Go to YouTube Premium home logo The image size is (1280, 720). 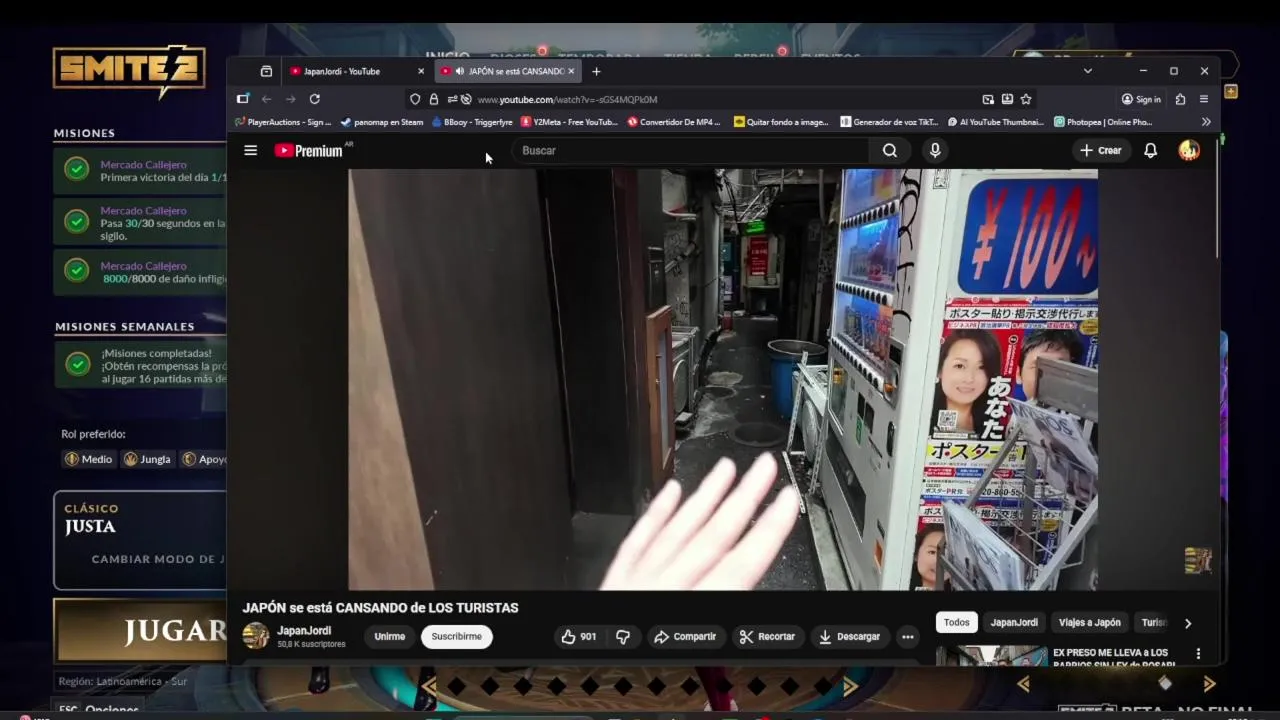(x=308, y=150)
